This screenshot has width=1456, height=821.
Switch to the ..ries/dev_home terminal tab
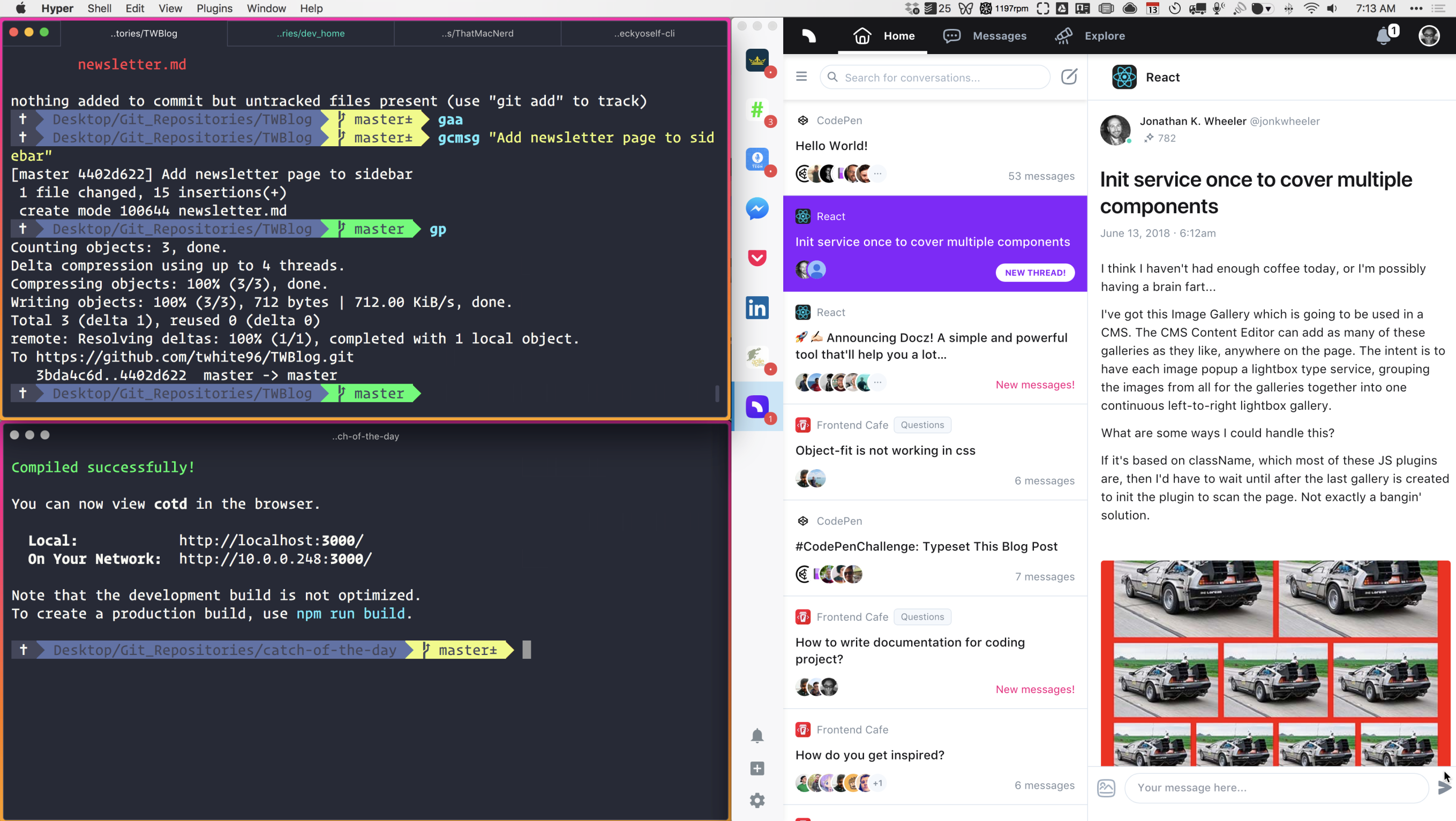[311, 33]
